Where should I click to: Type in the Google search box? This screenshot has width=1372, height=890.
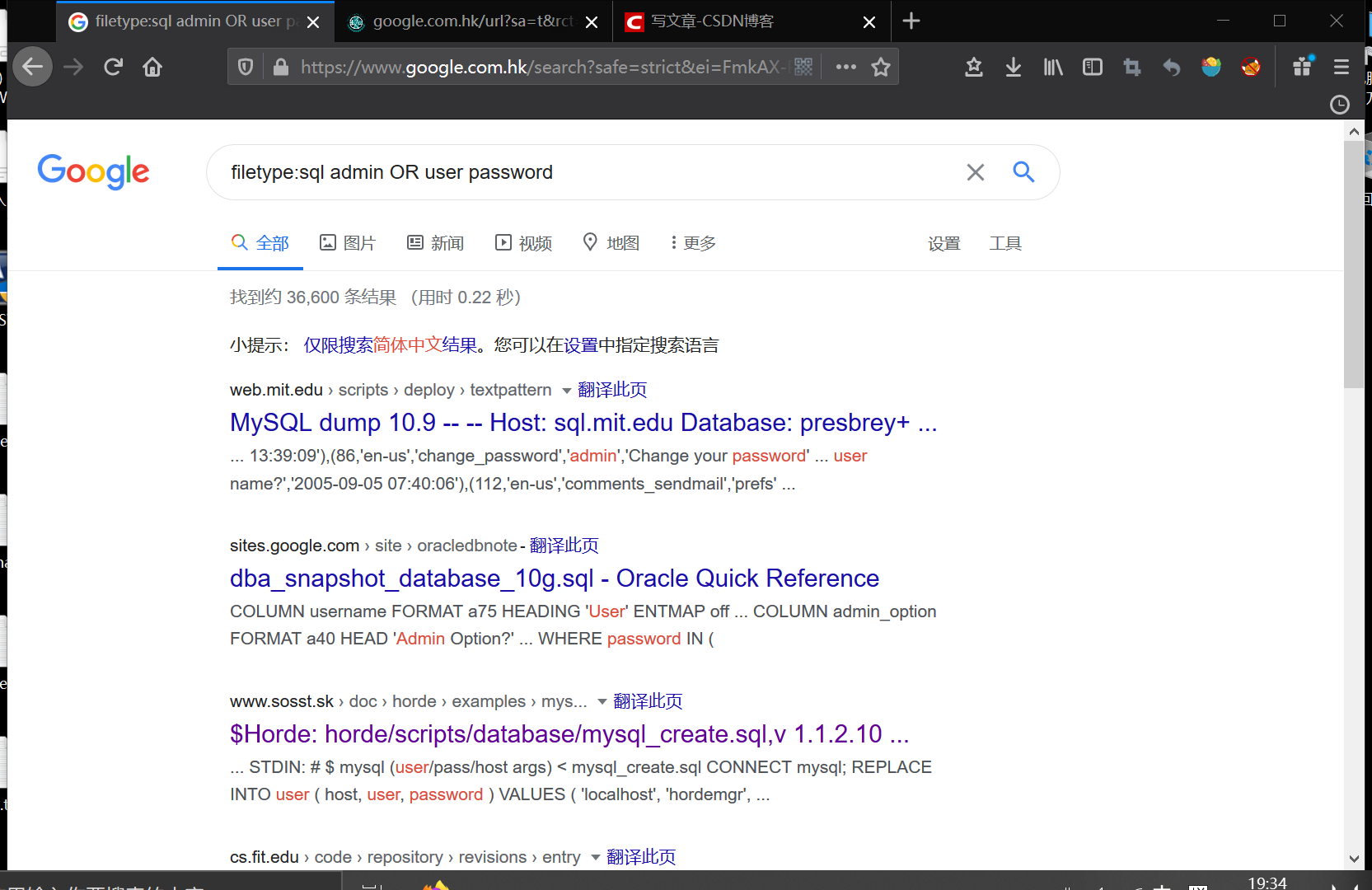click(x=577, y=172)
